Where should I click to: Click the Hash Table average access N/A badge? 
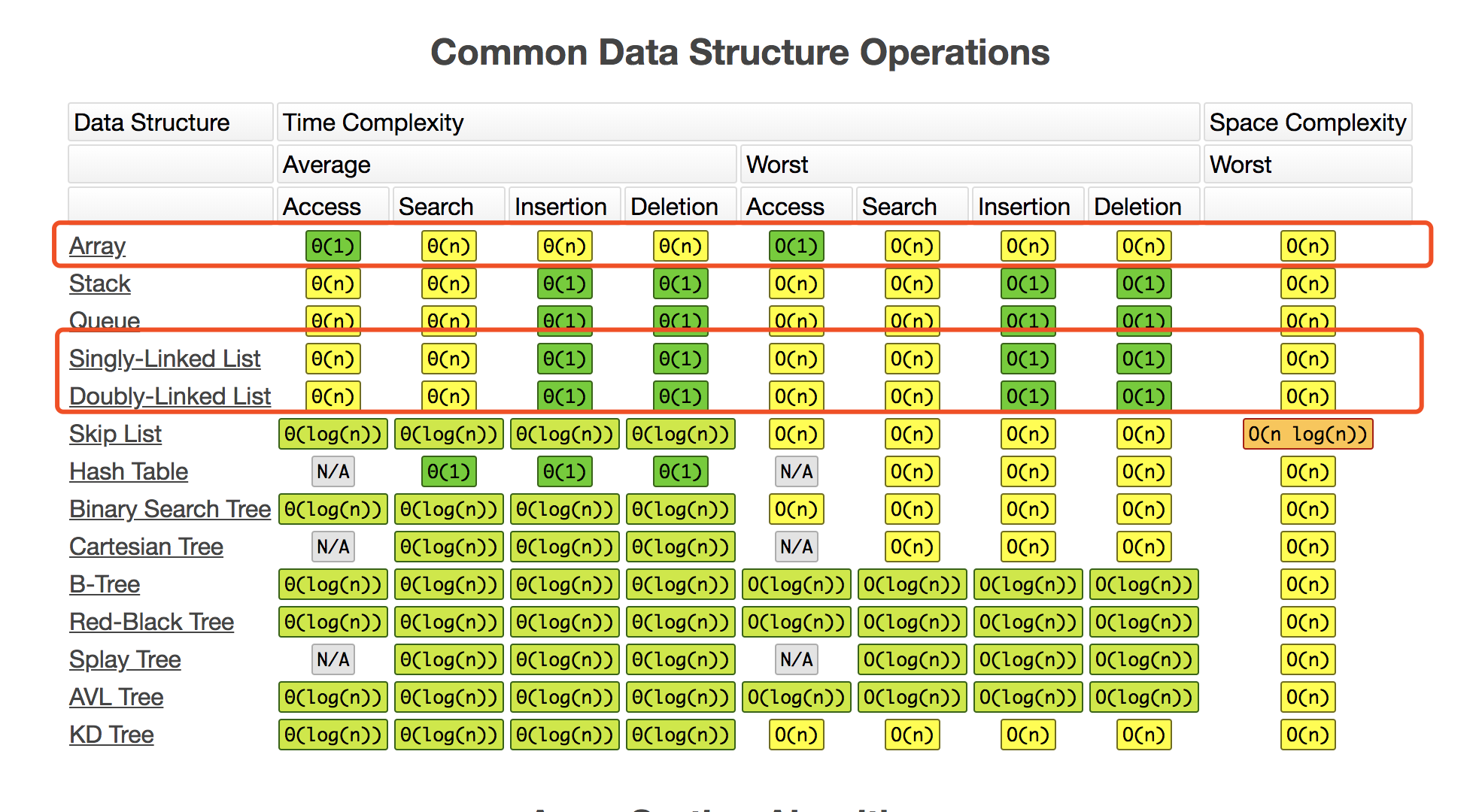[333, 471]
